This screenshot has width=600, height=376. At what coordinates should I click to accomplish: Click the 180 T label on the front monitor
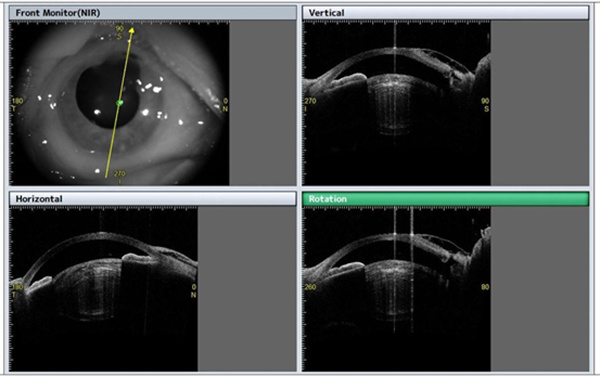17,105
